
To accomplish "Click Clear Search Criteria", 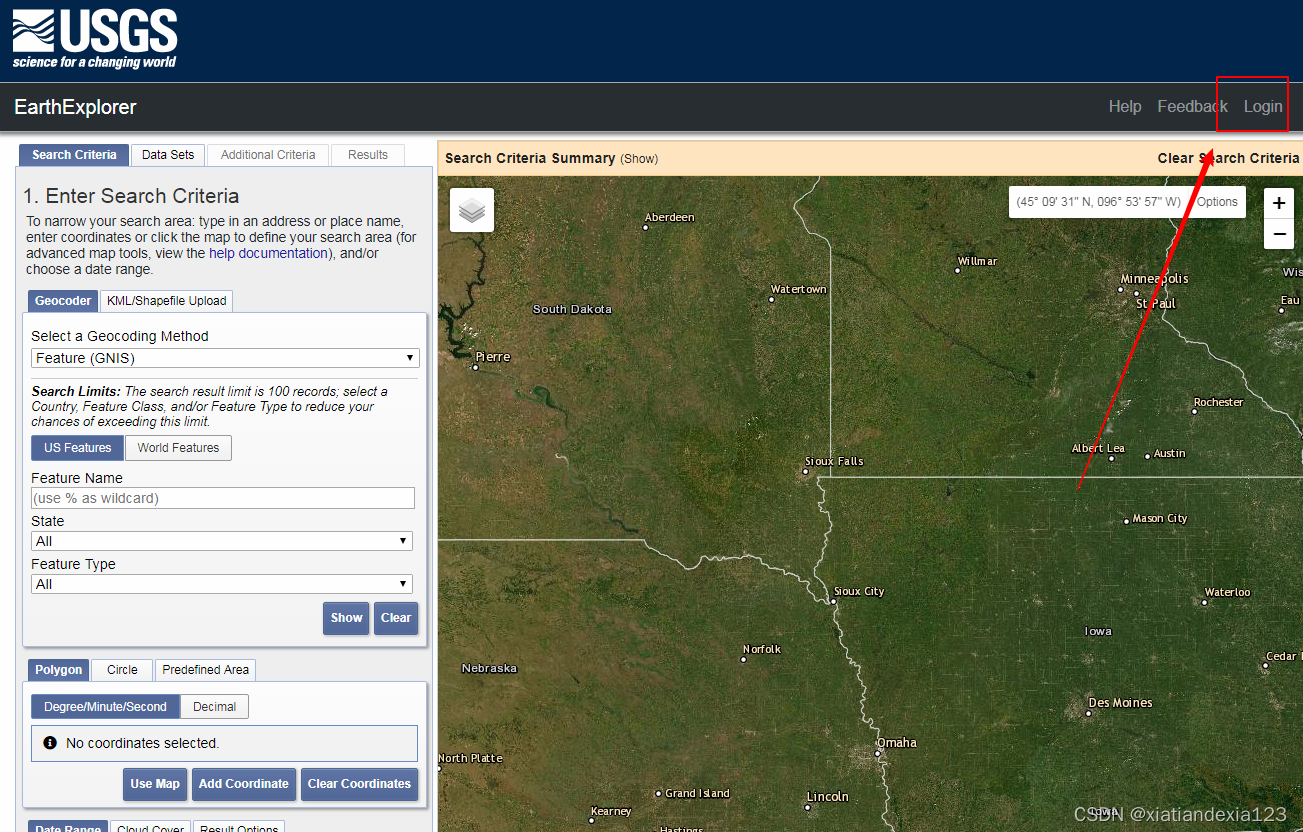I will 1229,158.
